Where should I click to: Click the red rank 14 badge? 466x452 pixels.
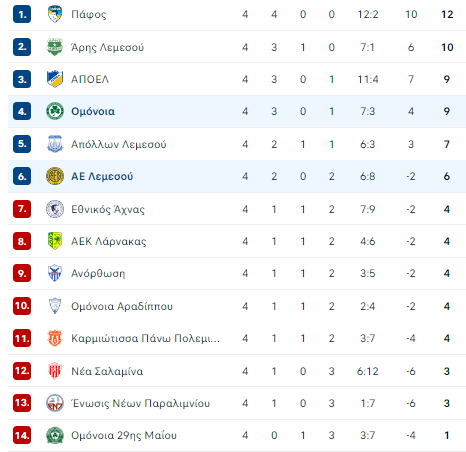pos(22,435)
